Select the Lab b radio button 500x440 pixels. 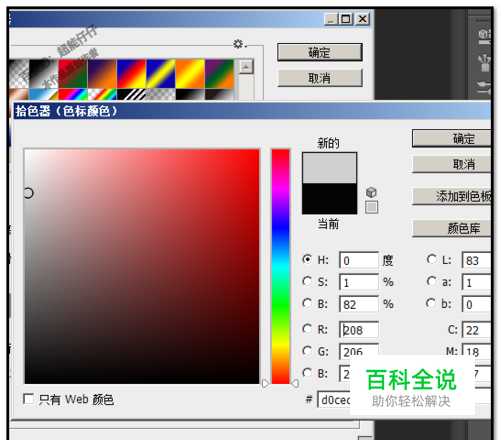tap(431, 303)
